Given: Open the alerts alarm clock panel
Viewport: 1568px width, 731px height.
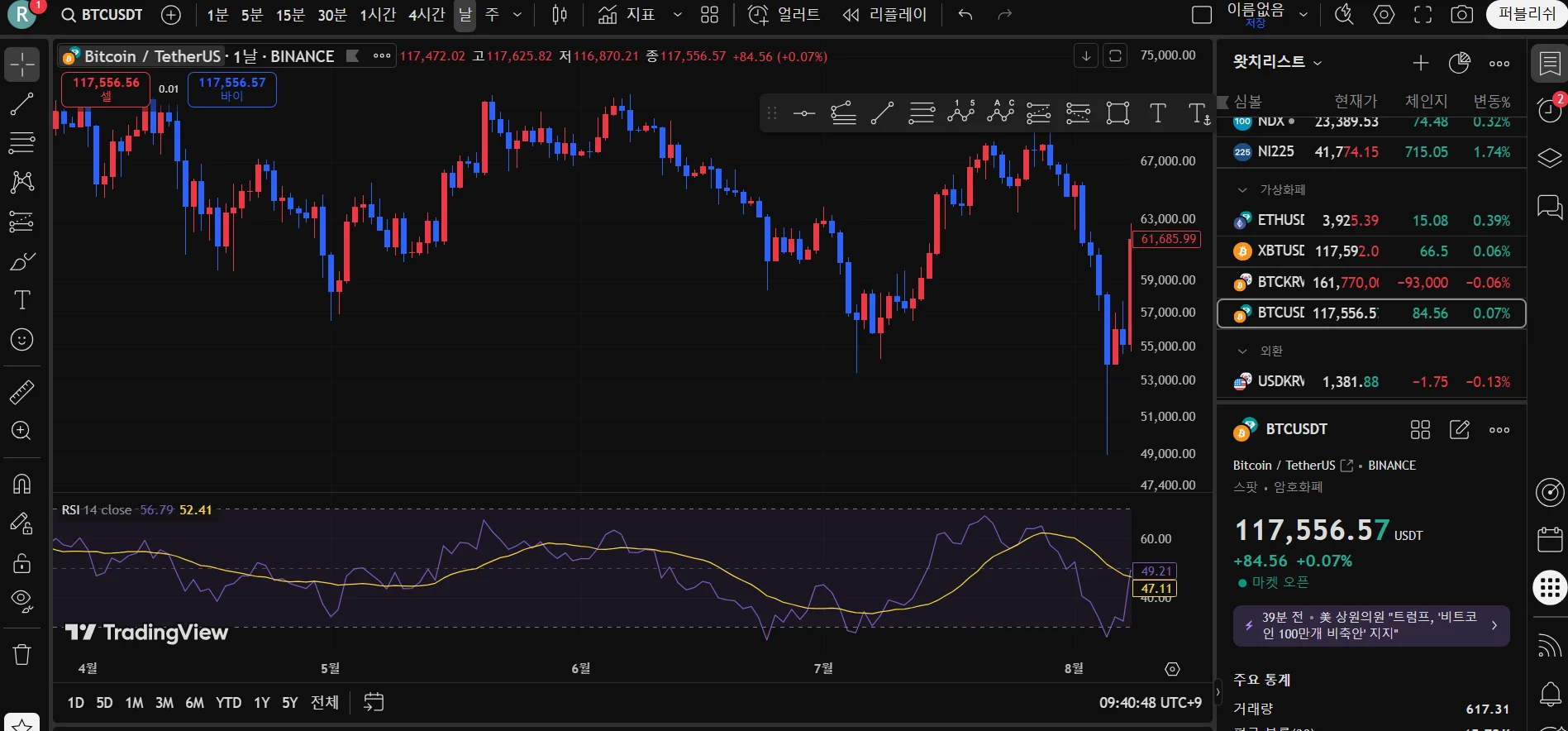Looking at the screenshot, I should click(1550, 109).
